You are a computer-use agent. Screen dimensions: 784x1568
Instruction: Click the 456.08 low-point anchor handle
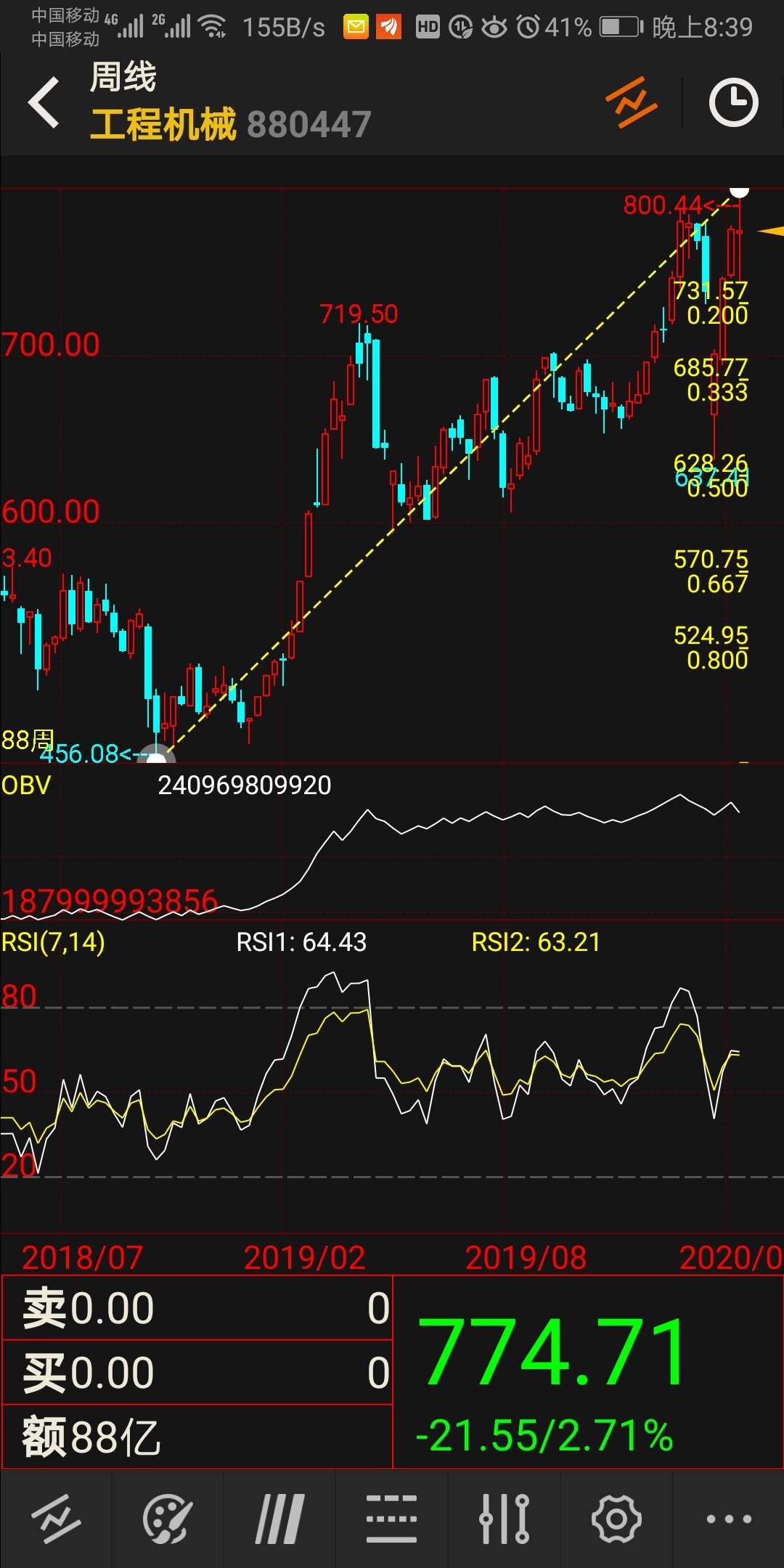pos(156,755)
